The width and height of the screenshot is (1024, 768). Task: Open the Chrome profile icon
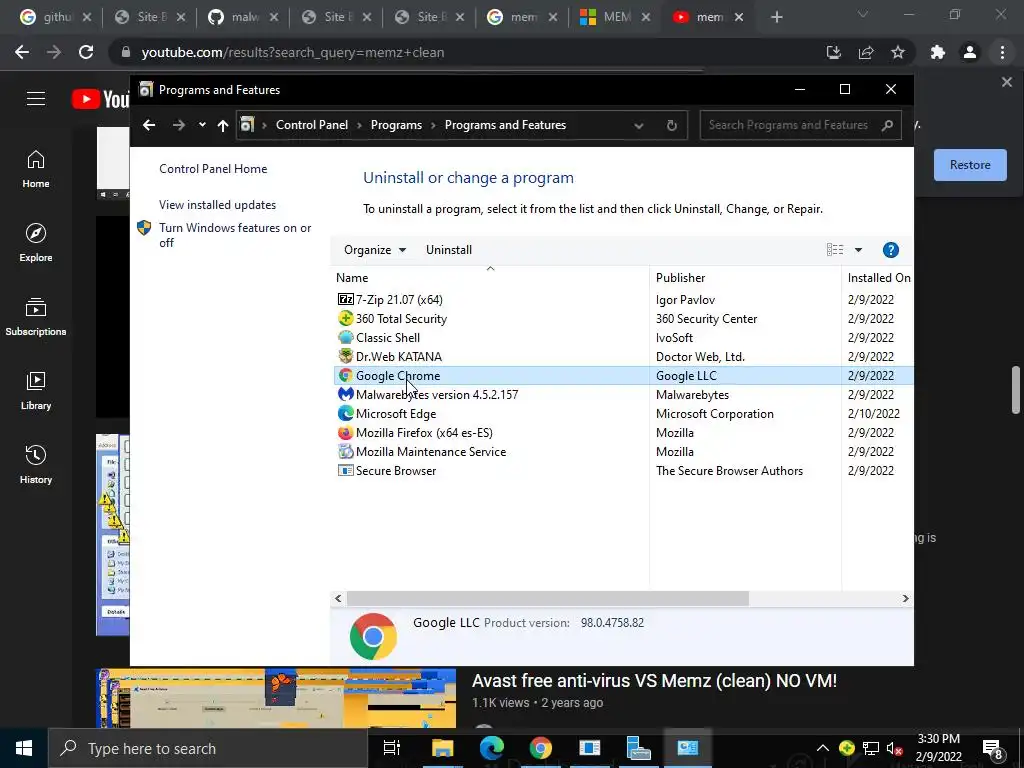[x=970, y=52]
